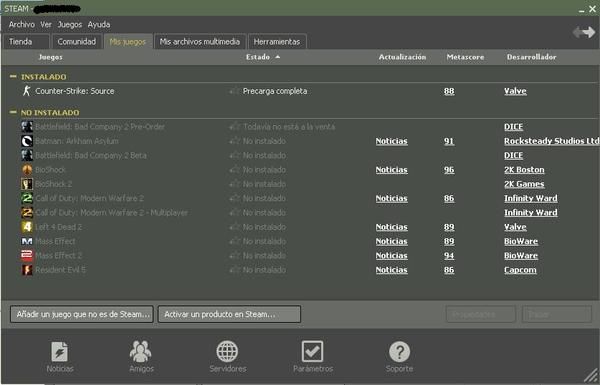Open Rocksteady Studios Ltd developer link

pyautogui.click(x=551, y=141)
